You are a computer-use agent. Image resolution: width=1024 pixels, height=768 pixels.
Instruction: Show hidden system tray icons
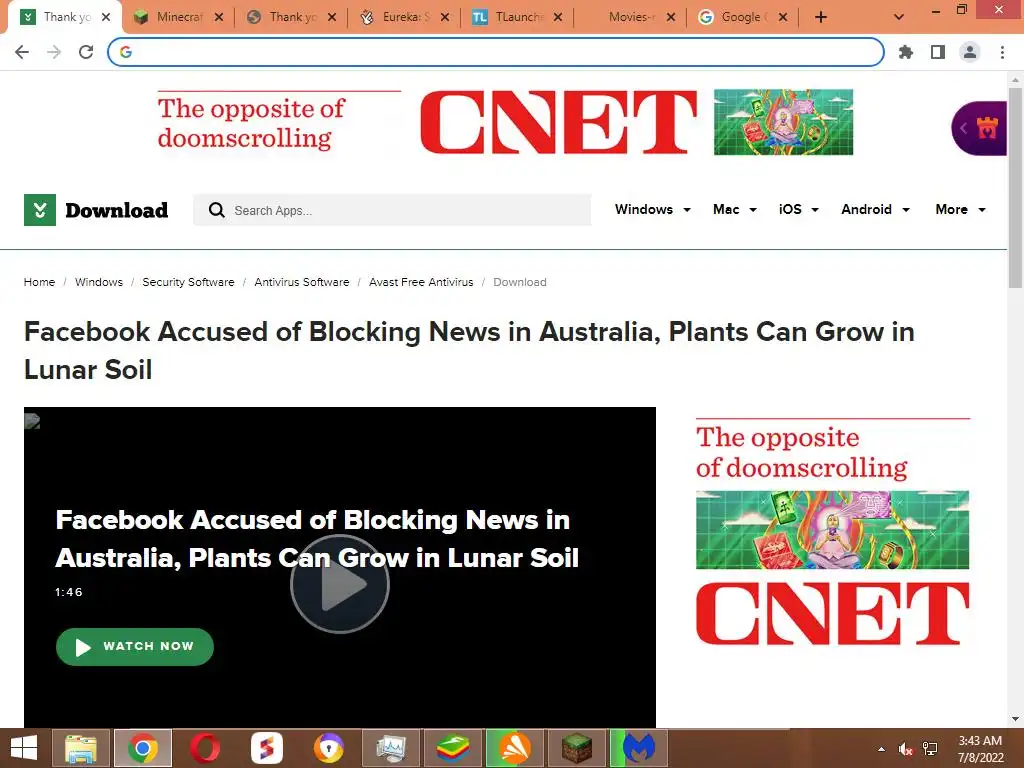point(882,749)
